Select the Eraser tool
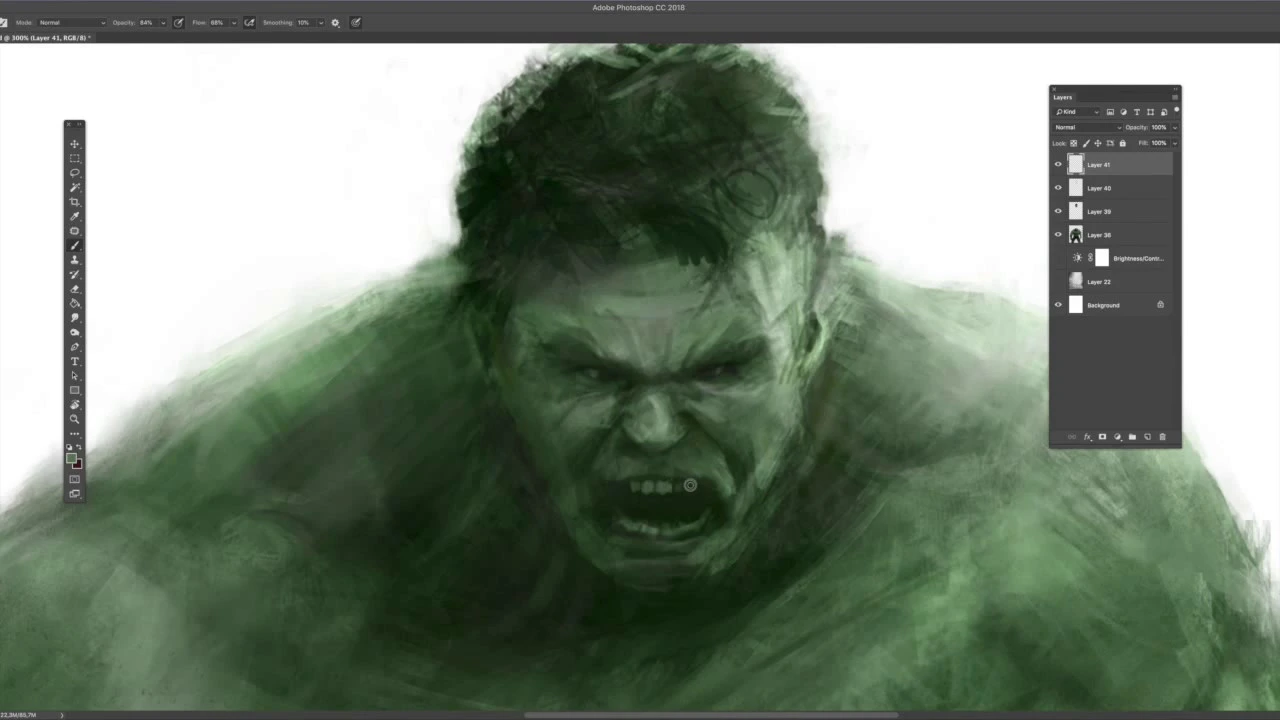Viewport: 1280px width, 720px height. pyautogui.click(x=75, y=289)
